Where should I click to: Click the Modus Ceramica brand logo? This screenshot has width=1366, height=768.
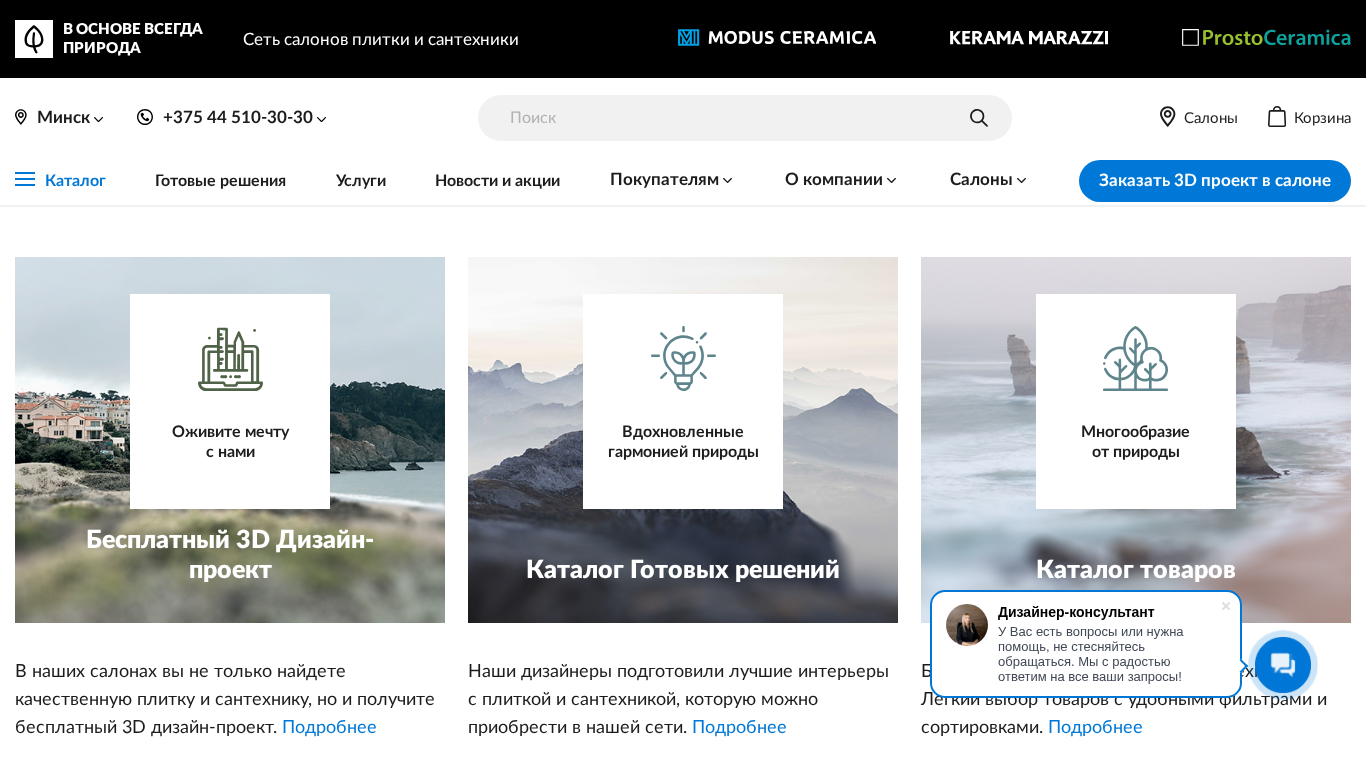pyautogui.click(x=777, y=38)
